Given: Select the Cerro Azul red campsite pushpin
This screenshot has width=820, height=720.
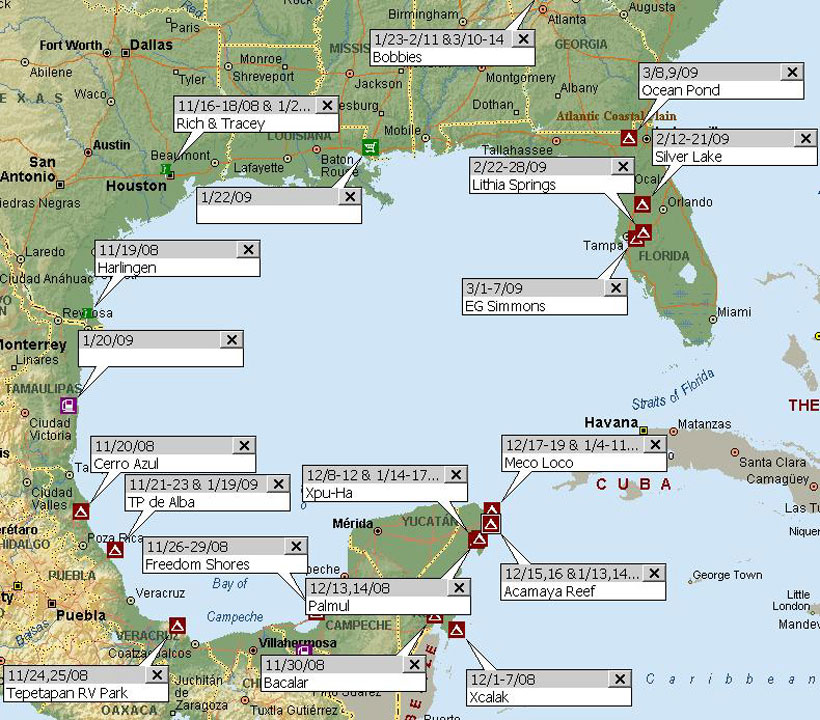Looking at the screenshot, I should point(81,511).
